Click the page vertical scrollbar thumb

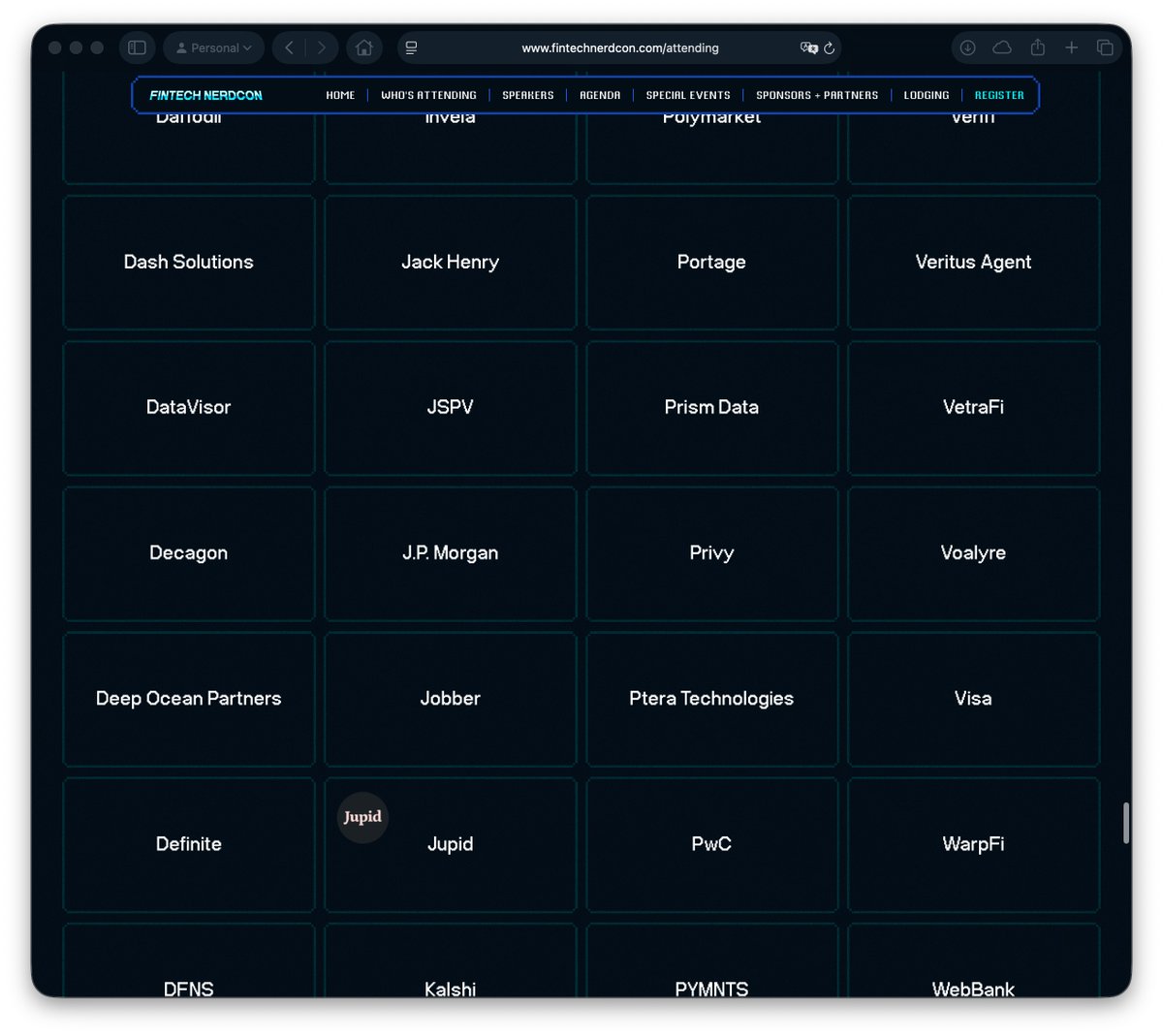click(1126, 823)
